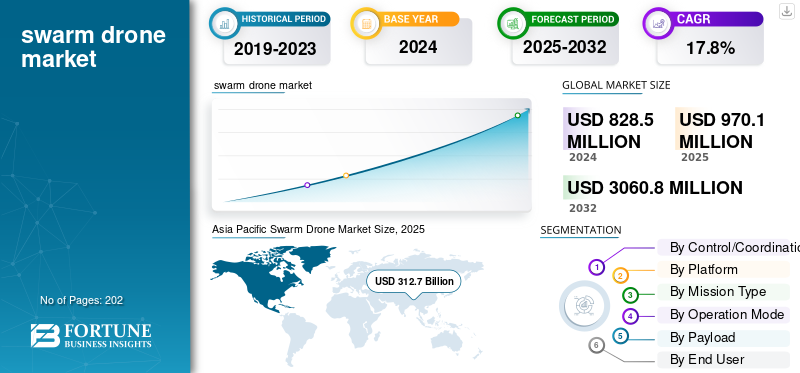Select segmentation number 4 circle
Screen dimensions: 800x373
[x=631, y=316]
